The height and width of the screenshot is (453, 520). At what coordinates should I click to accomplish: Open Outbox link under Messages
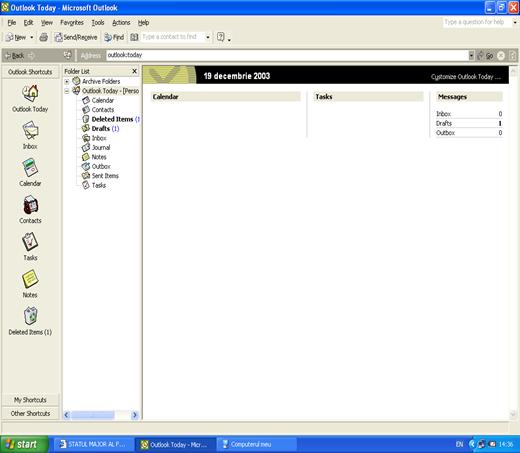coord(445,133)
